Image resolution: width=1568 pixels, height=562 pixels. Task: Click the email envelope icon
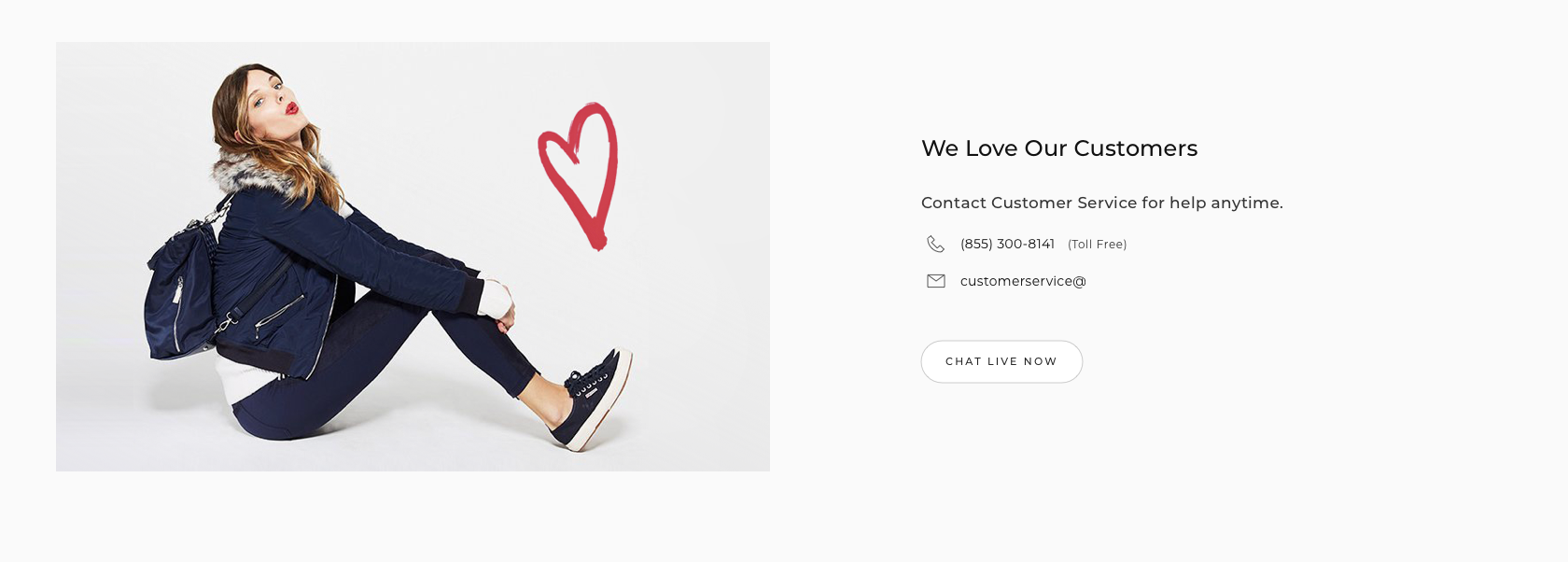pos(935,281)
